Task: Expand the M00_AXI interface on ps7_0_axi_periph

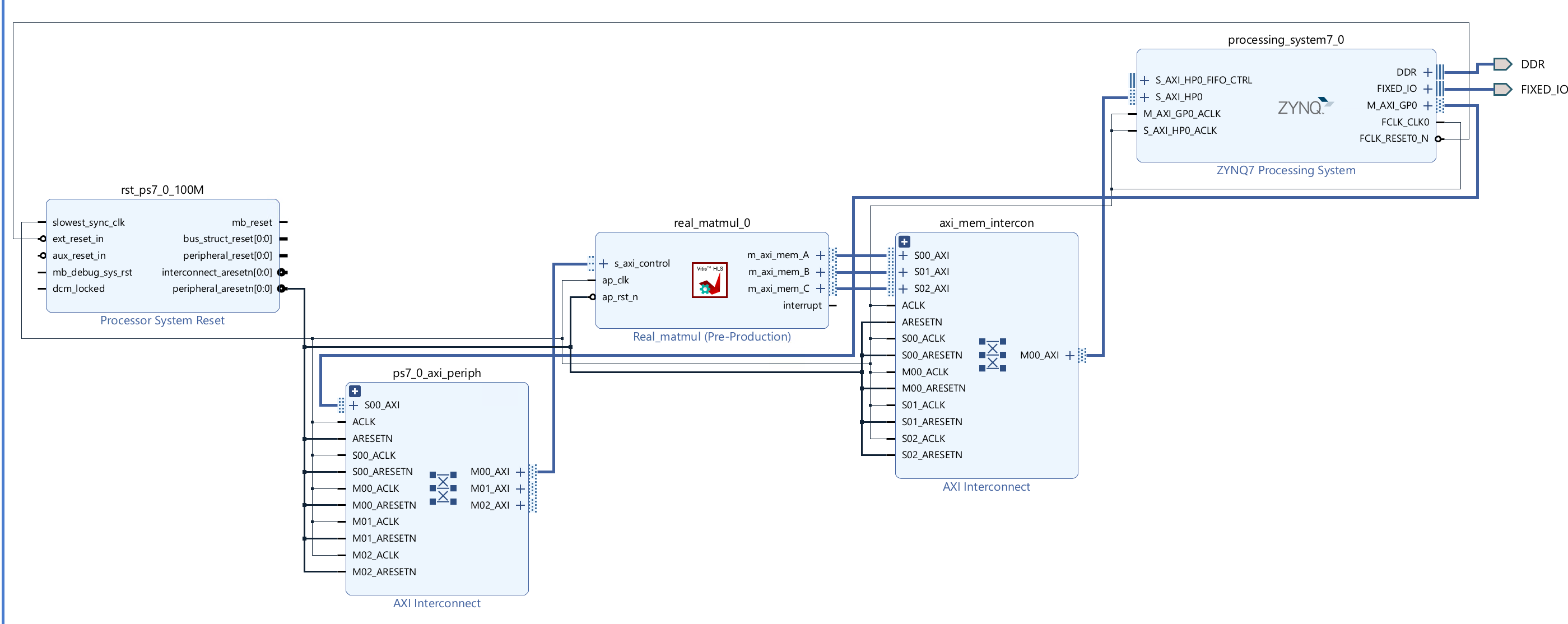Action: click(x=520, y=472)
